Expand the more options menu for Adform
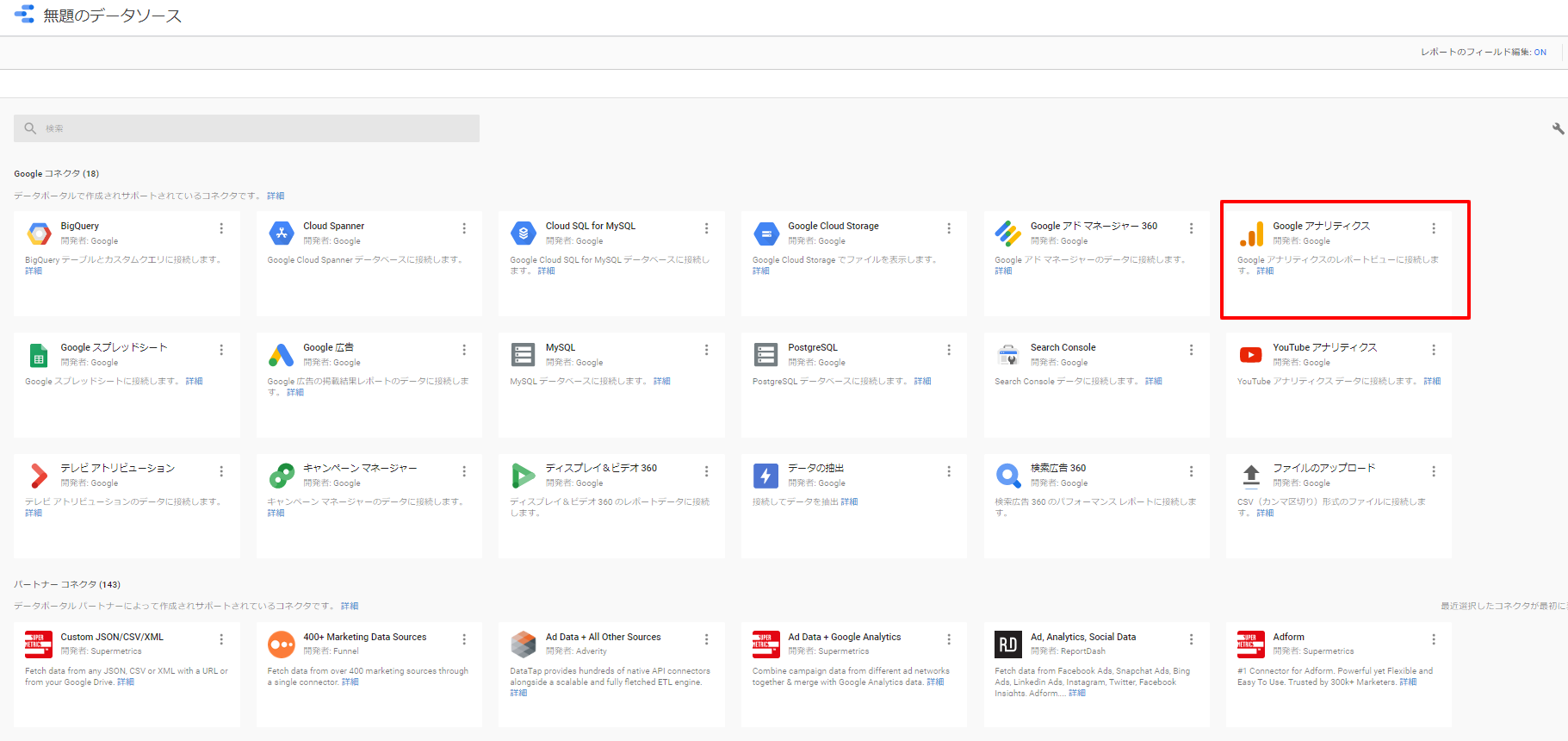Viewport: 1568px width, 741px height. pos(1434,639)
